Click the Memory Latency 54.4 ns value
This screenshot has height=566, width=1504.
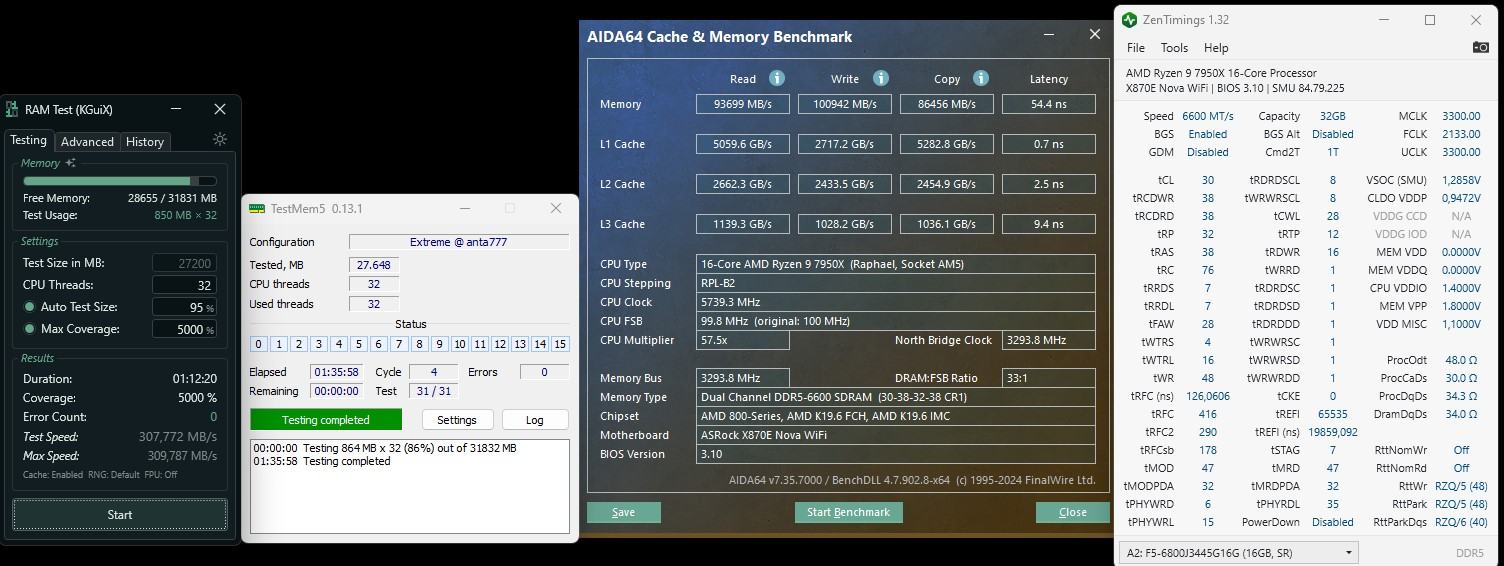[x=1049, y=104]
